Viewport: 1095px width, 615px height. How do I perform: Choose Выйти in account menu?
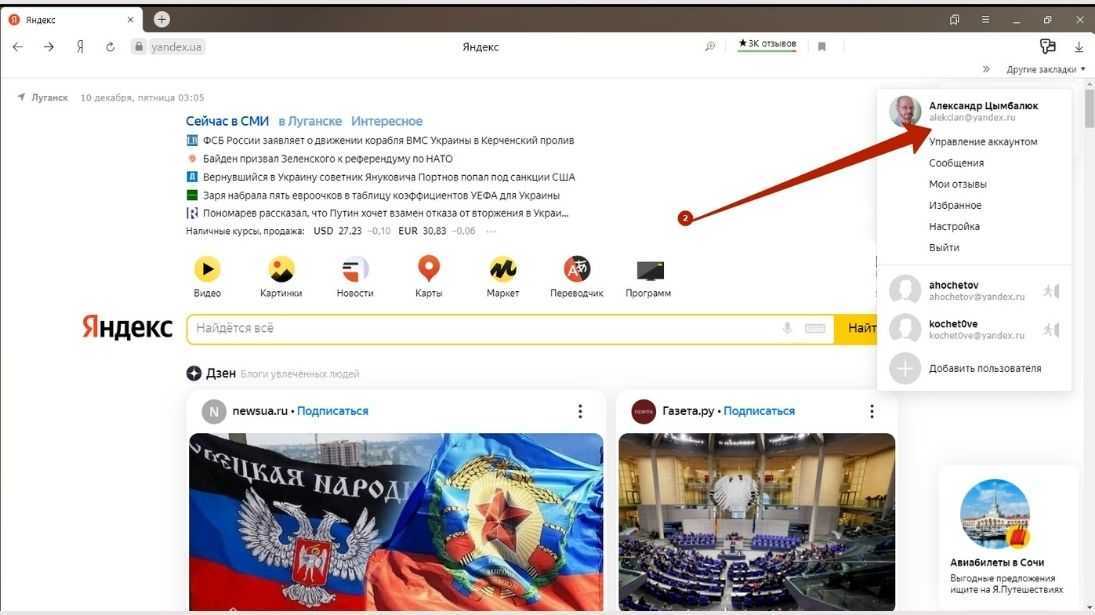pos(943,248)
